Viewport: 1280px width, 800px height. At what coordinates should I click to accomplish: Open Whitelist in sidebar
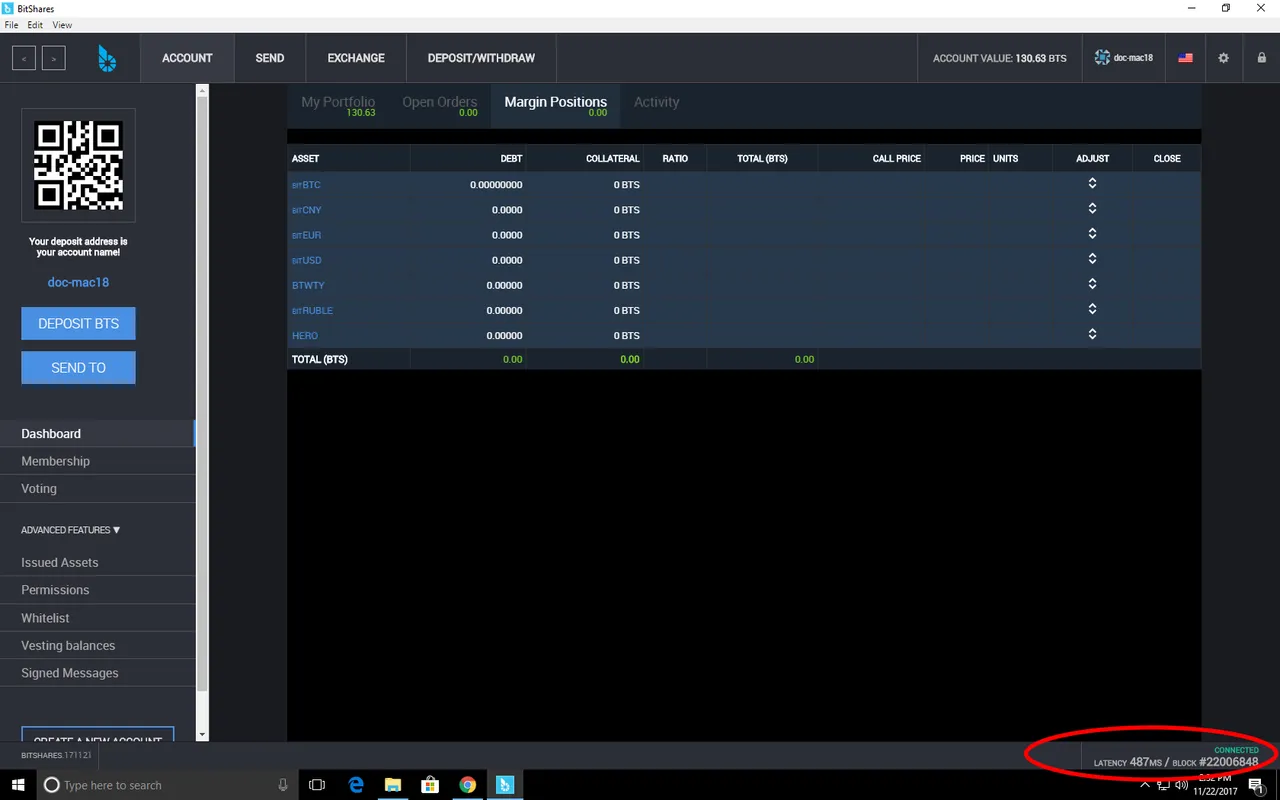(97, 618)
